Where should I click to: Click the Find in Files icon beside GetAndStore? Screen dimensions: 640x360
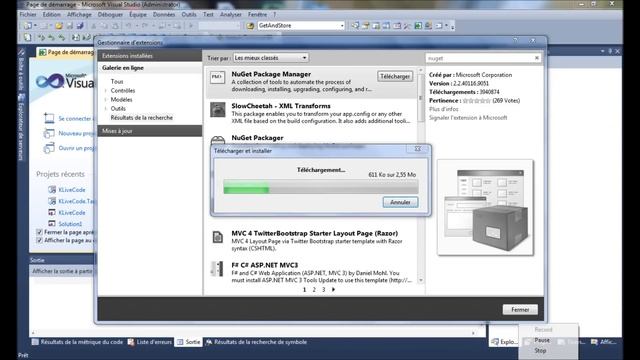pos(250,26)
